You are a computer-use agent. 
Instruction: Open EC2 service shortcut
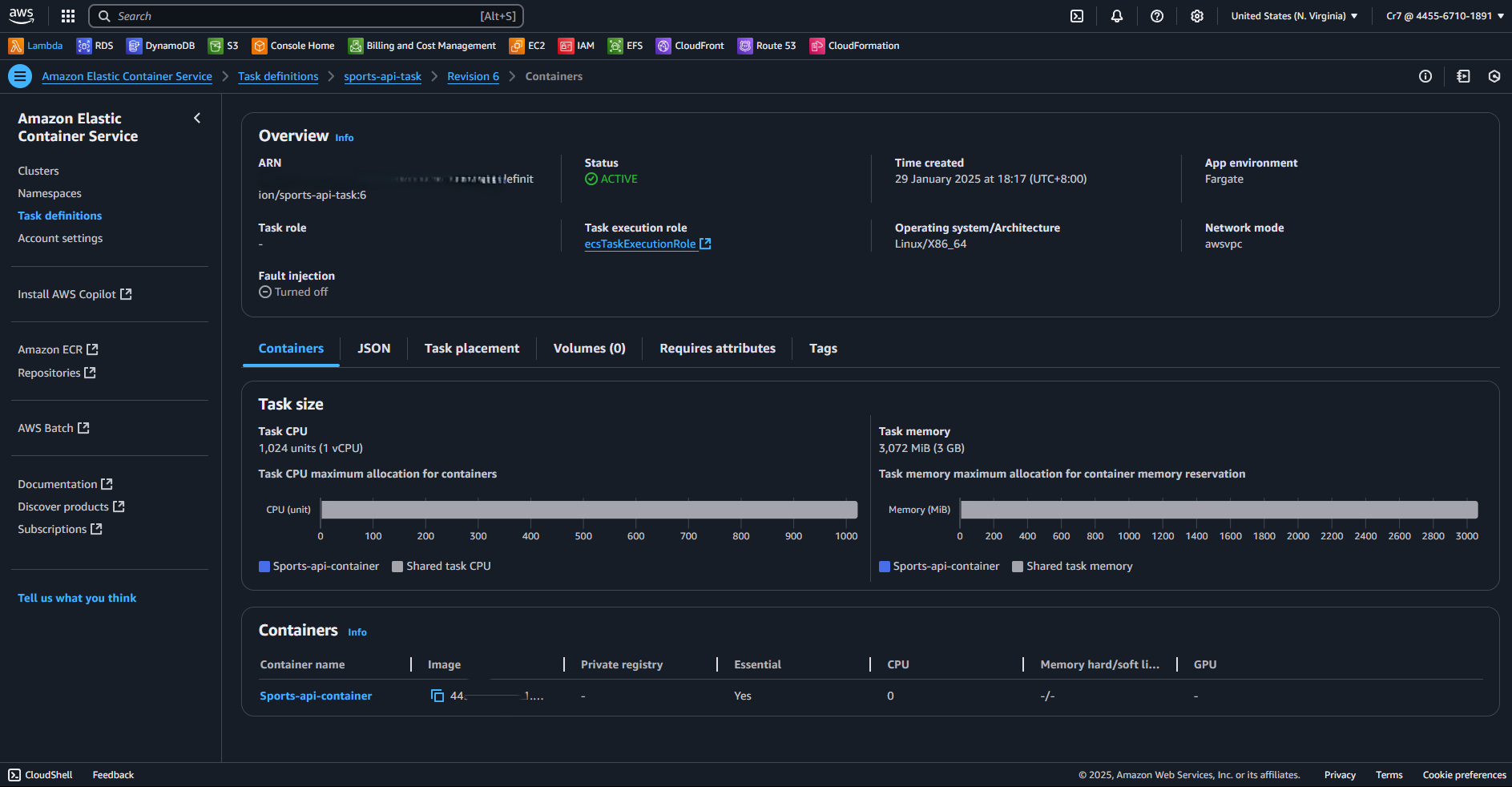click(527, 46)
